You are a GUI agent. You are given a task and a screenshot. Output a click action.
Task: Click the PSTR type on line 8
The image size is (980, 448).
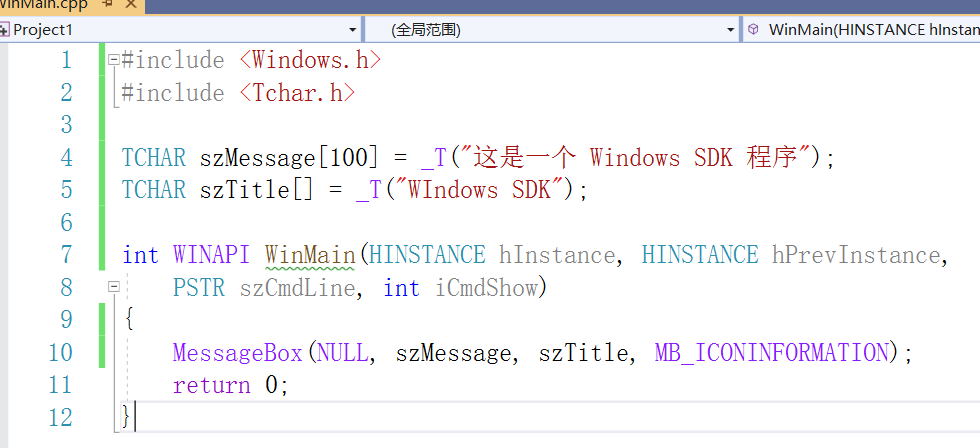tap(199, 287)
